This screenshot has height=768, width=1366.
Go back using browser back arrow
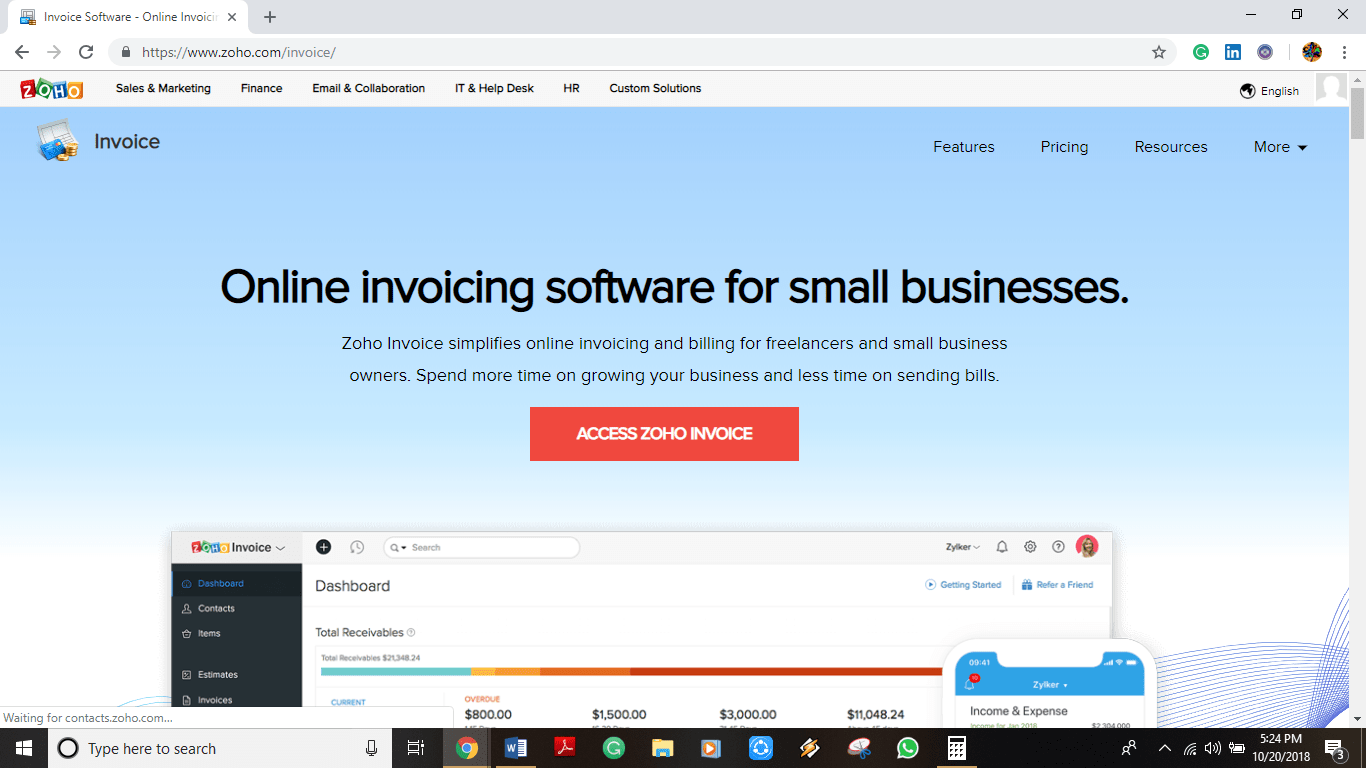[x=22, y=52]
